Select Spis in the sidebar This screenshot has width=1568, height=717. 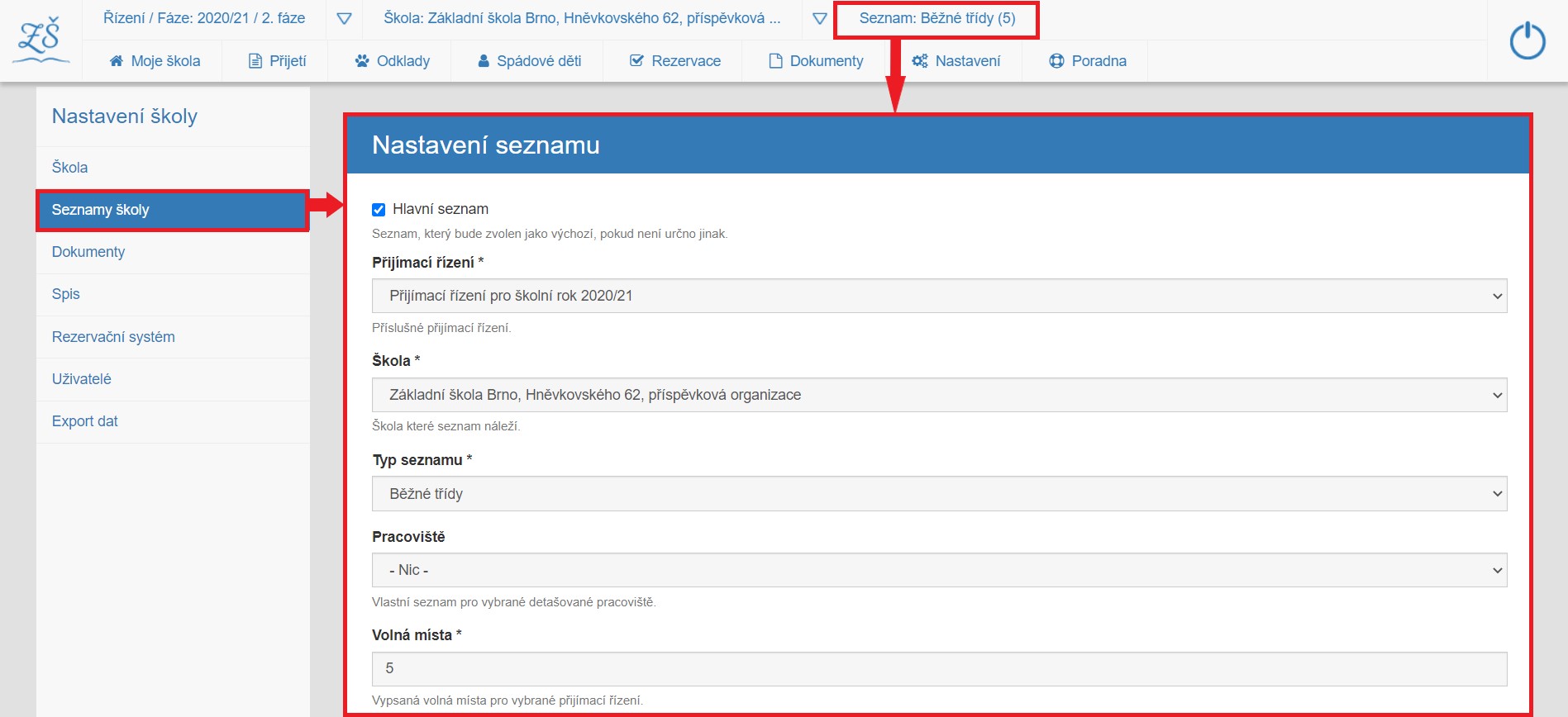coord(173,294)
